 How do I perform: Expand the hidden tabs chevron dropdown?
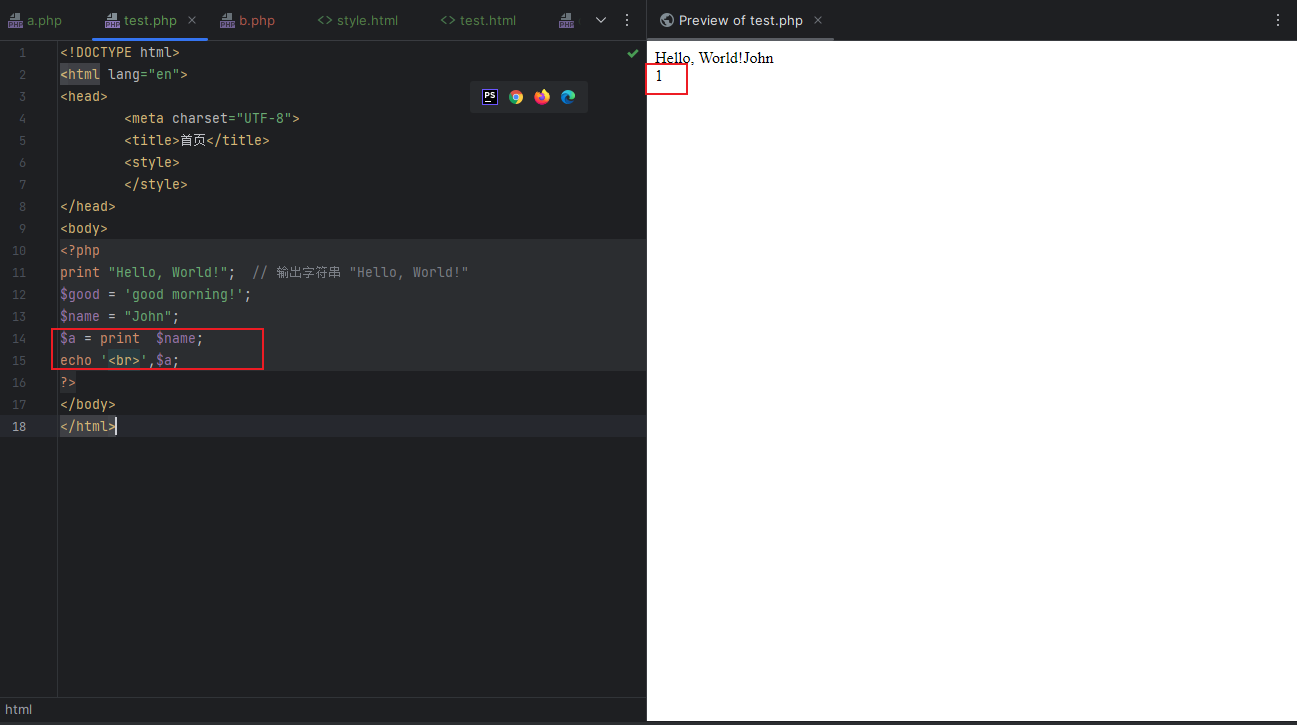tap(600, 19)
